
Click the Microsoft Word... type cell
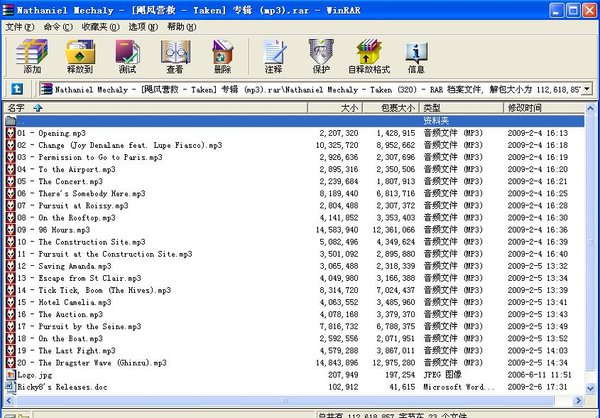tap(458, 387)
